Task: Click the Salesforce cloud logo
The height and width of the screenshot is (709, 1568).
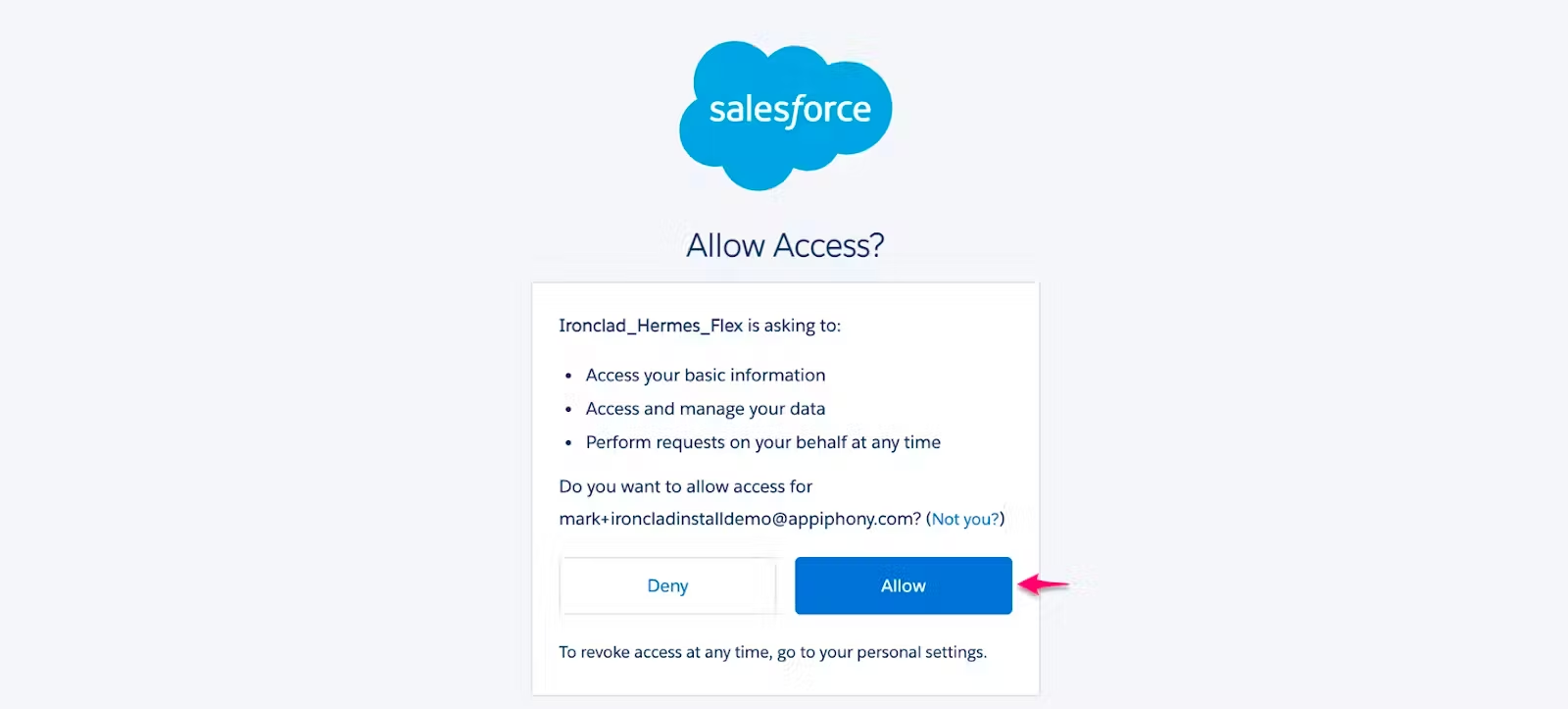Action: pyautogui.click(x=785, y=115)
